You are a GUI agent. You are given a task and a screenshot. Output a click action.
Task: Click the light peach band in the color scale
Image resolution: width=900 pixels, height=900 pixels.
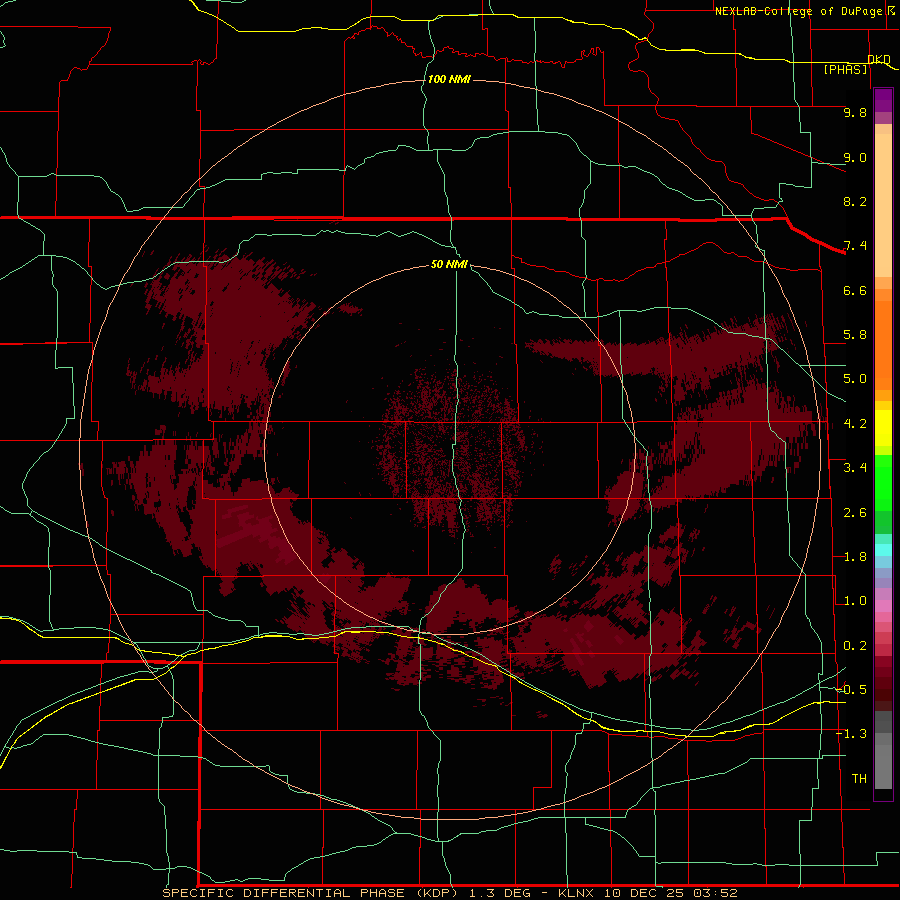[883, 205]
